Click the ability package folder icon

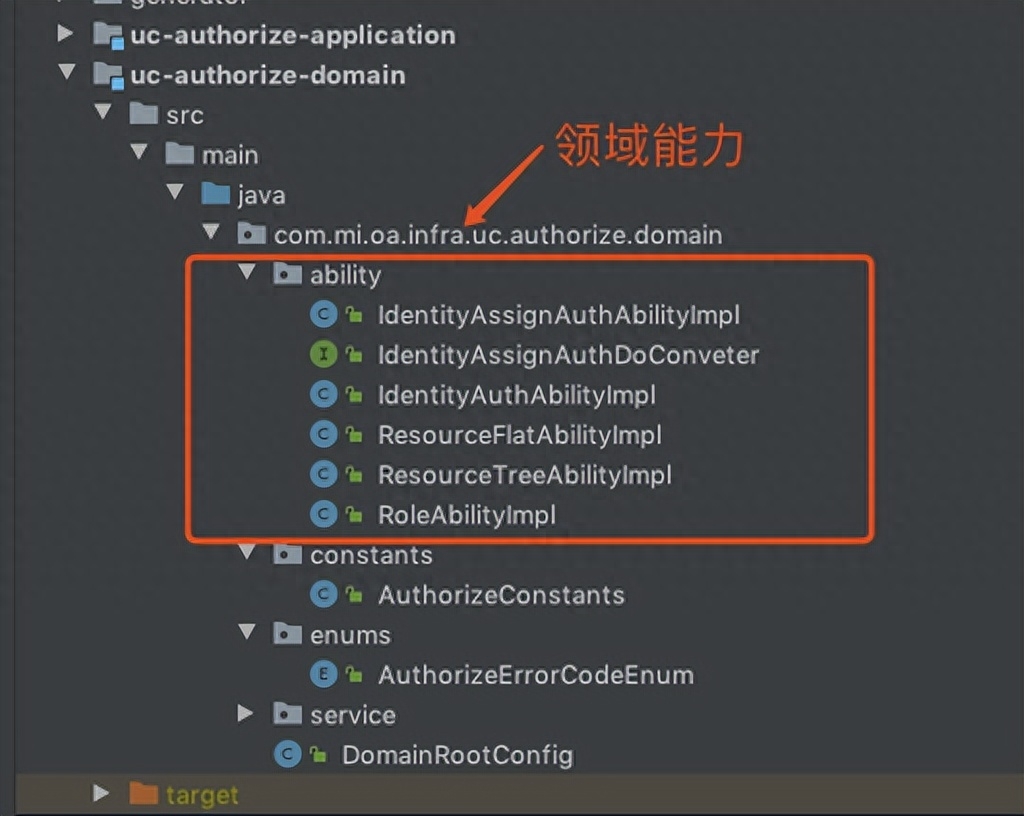[288, 275]
